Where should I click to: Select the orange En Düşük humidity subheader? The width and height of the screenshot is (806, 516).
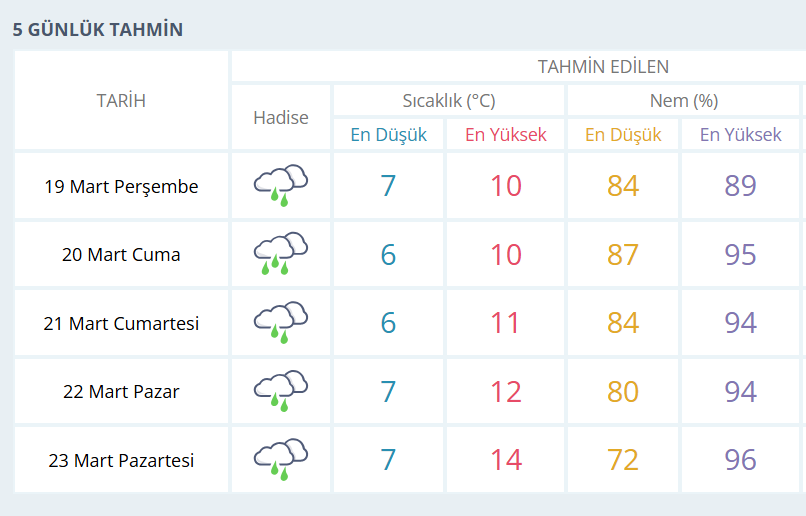pyautogui.click(x=623, y=135)
